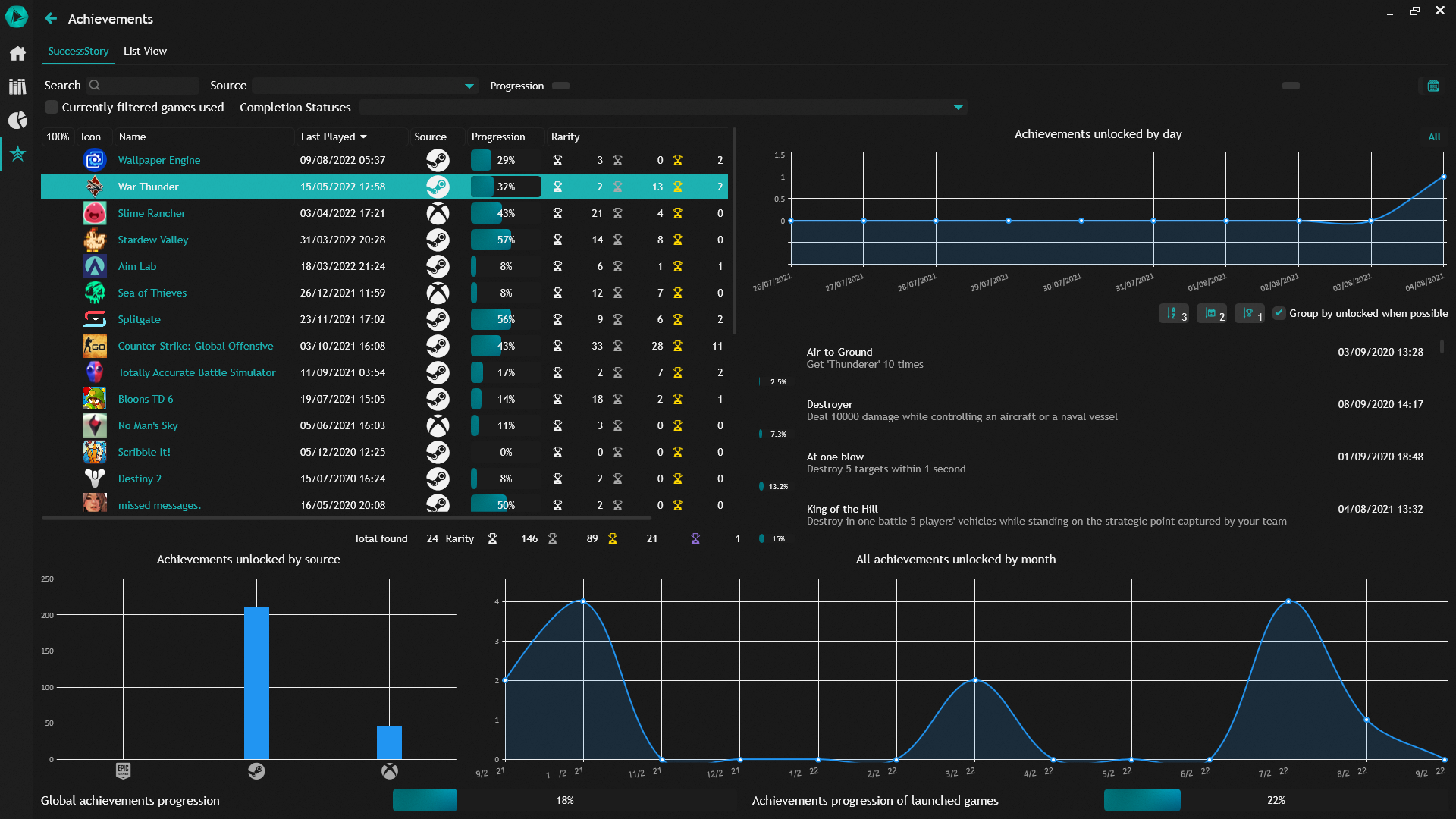Click the Search input field
Viewport: 1456px width, 819px height.
(x=148, y=86)
